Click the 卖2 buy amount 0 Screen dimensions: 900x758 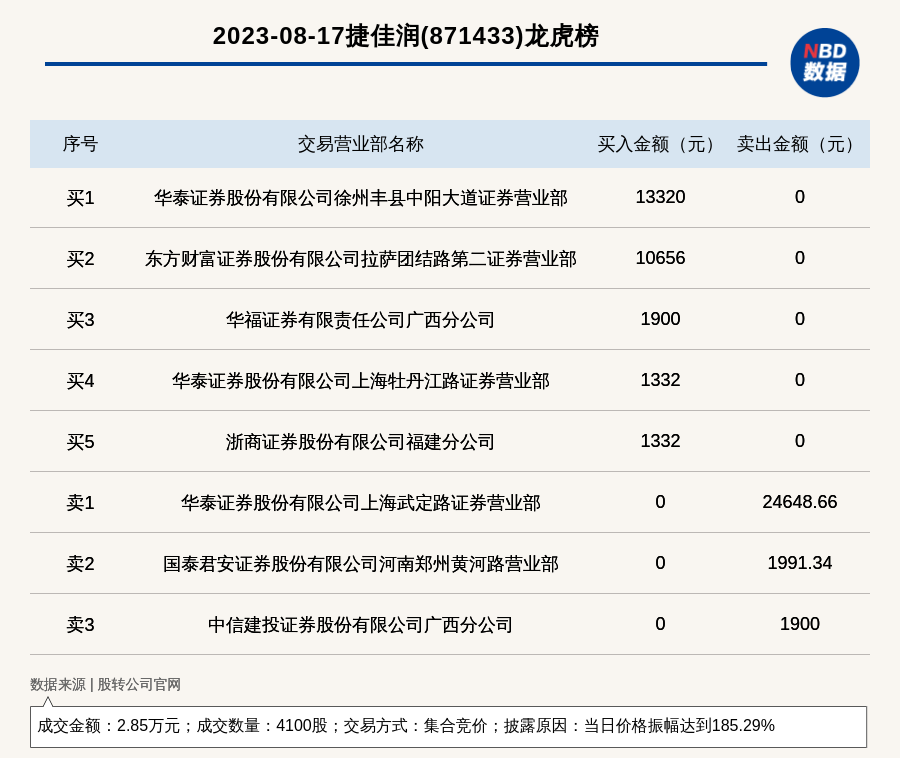(x=660, y=562)
